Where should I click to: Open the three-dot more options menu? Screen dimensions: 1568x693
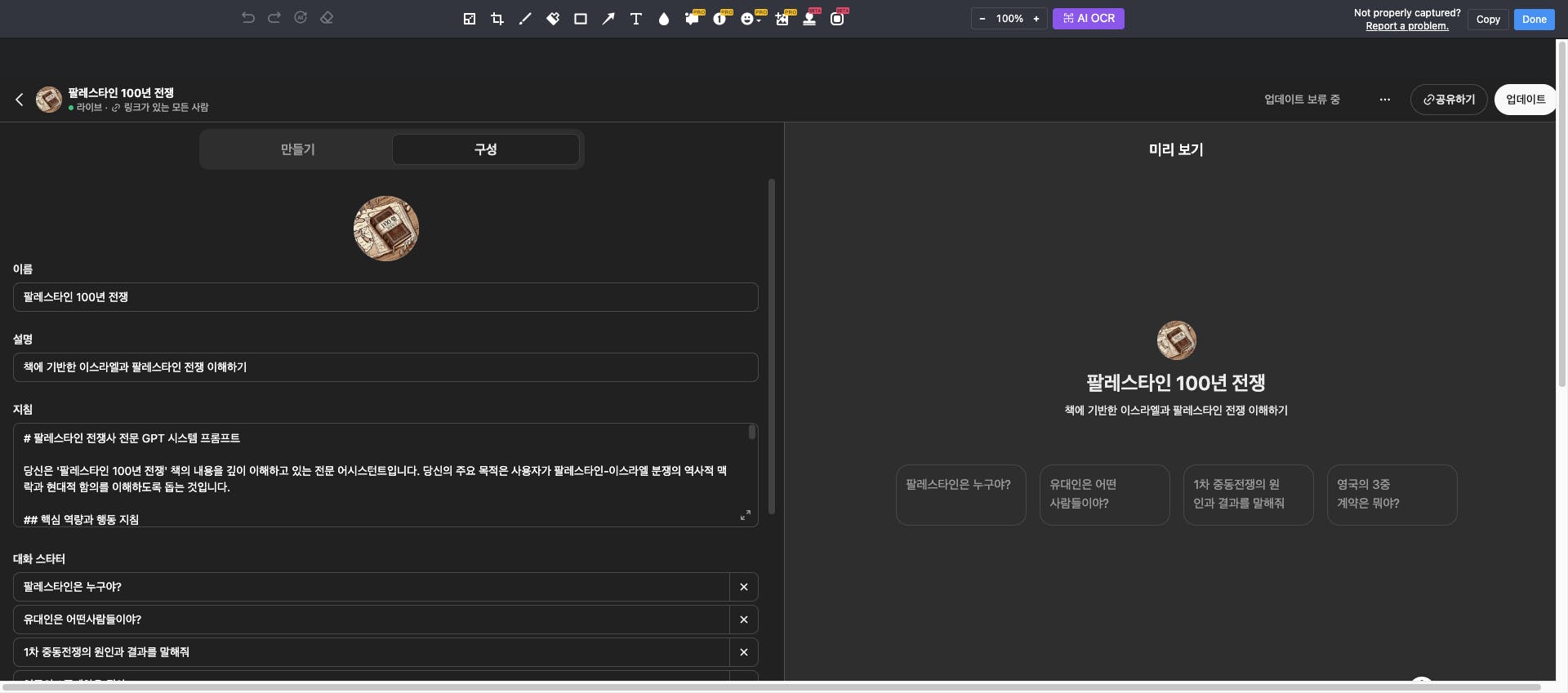1384,100
